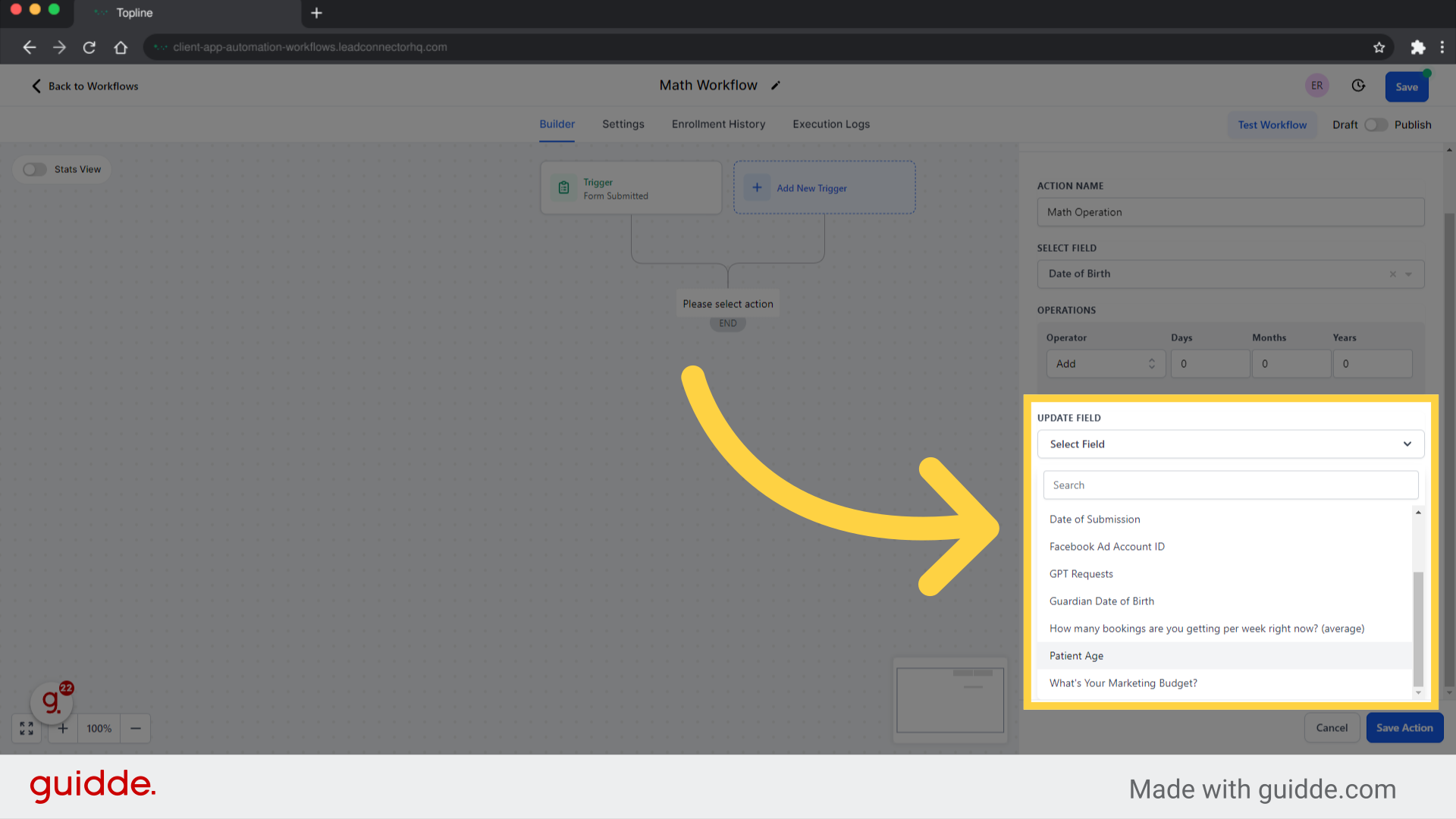Click the 100% zoom level display
The image size is (1456, 819).
point(99,729)
